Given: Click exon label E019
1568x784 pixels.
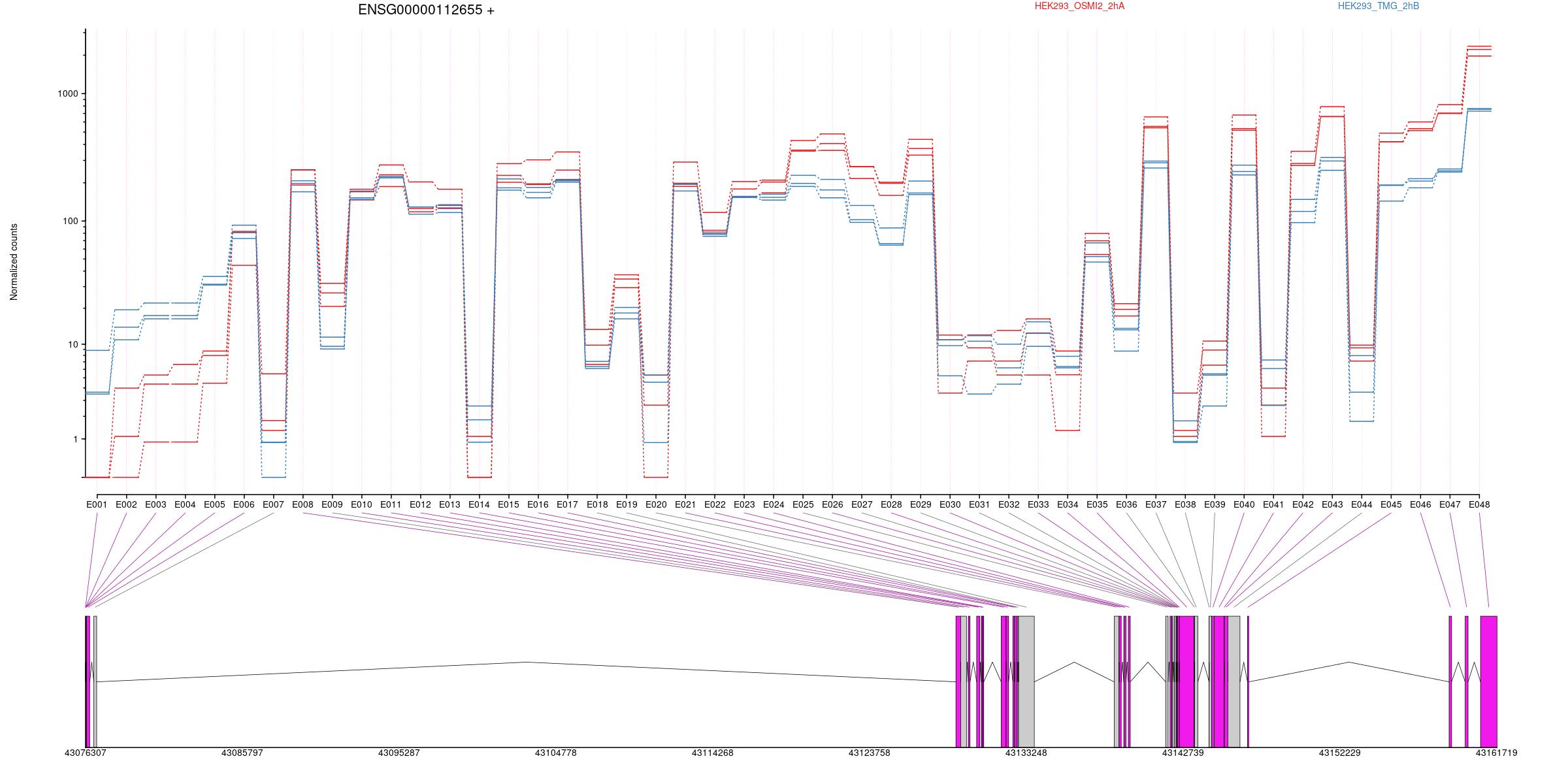Looking at the screenshot, I should click(x=627, y=504).
